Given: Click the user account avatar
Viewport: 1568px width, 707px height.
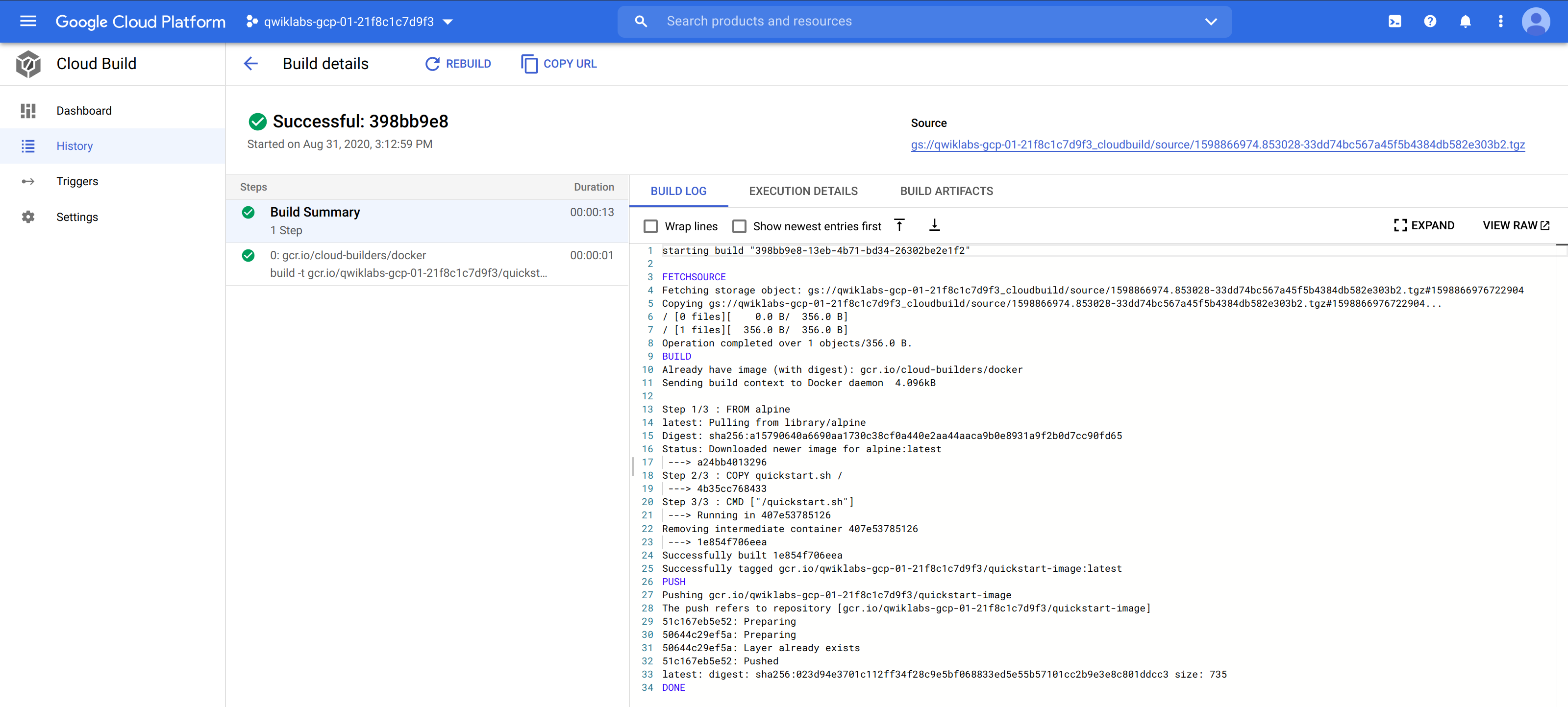Looking at the screenshot, I should [1536, 21].
